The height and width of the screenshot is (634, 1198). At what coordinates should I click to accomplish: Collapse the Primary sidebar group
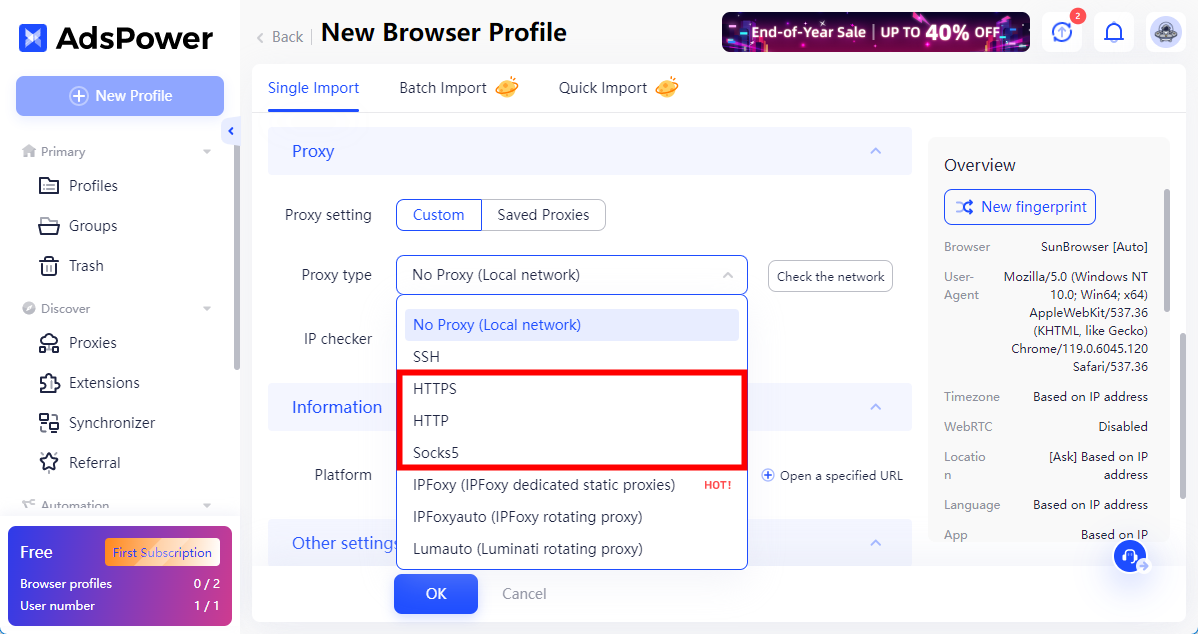(206, 152)
